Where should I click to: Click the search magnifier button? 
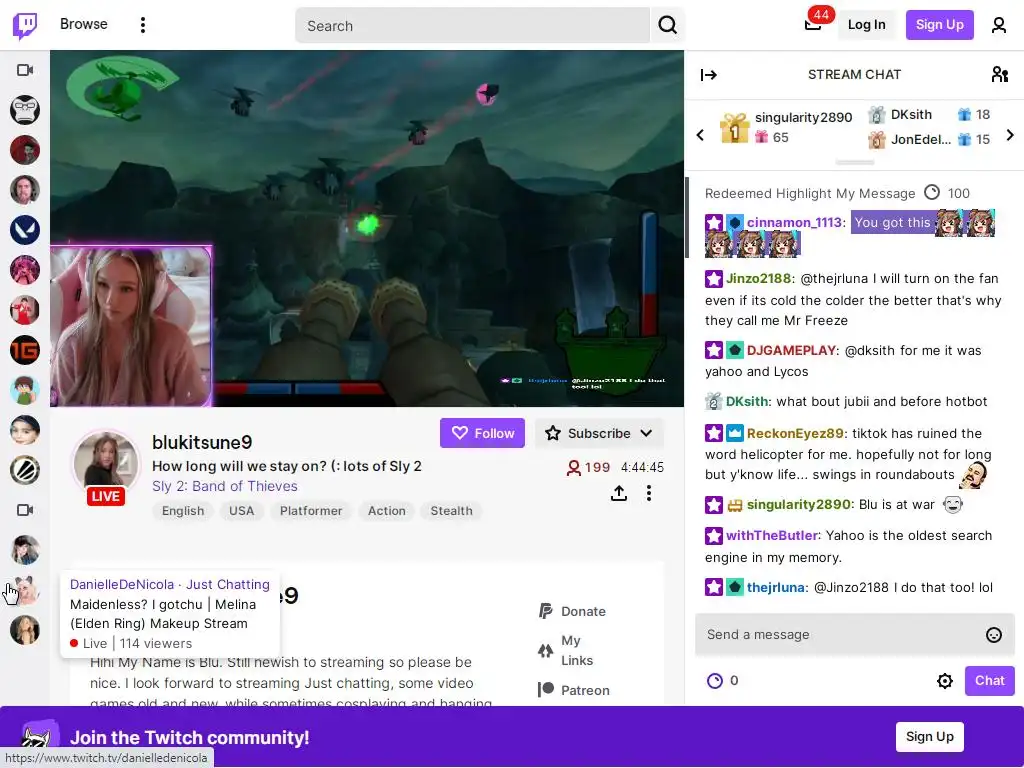(667, 25)
